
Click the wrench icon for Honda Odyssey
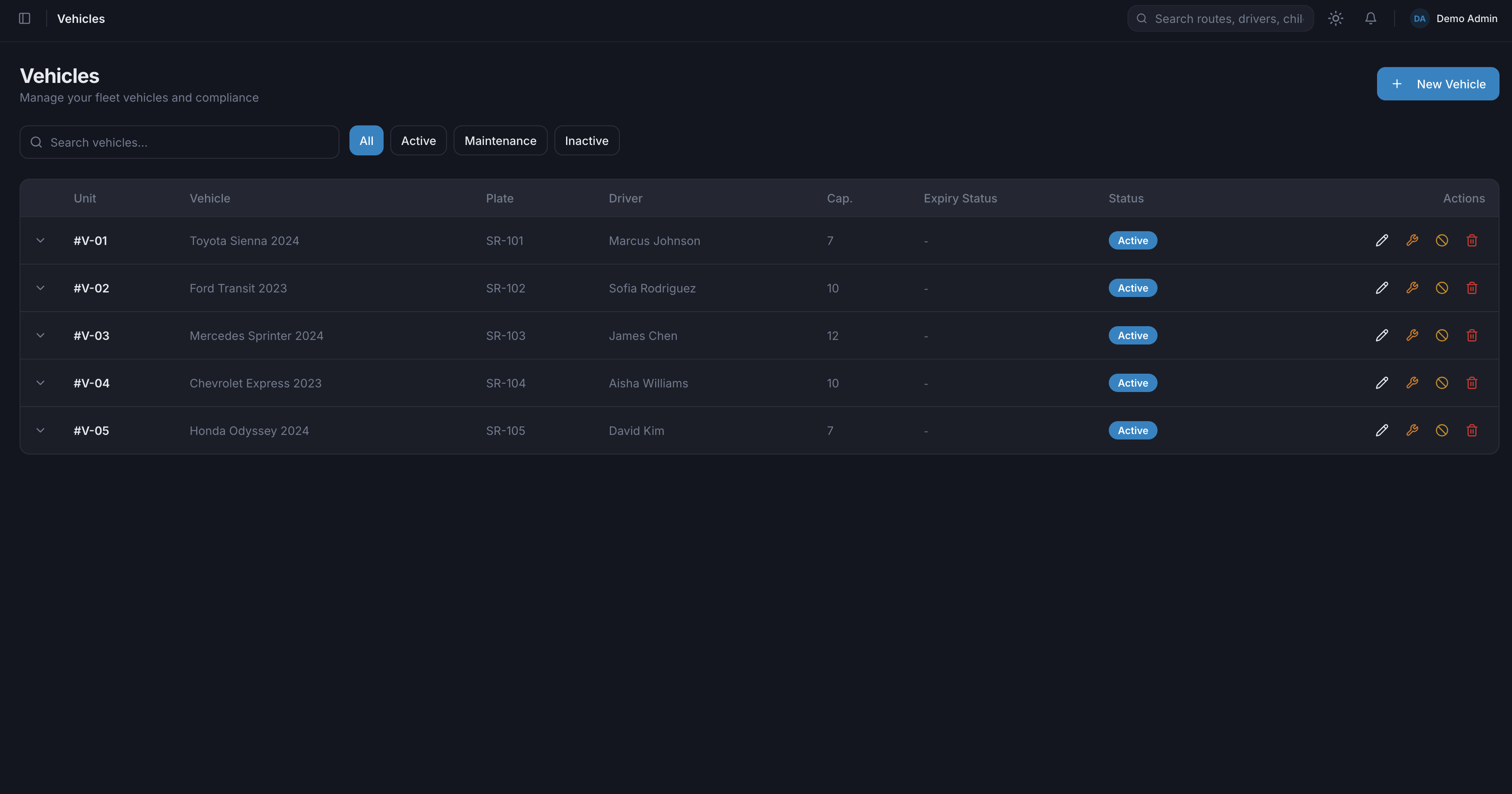(x=1412, y=431)
